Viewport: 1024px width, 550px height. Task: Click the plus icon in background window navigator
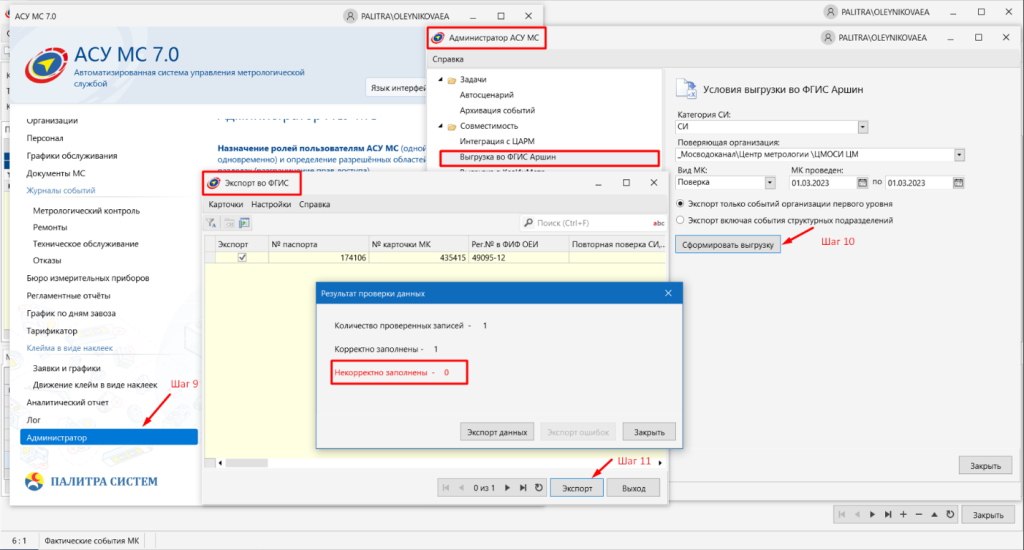click(903, 515)
